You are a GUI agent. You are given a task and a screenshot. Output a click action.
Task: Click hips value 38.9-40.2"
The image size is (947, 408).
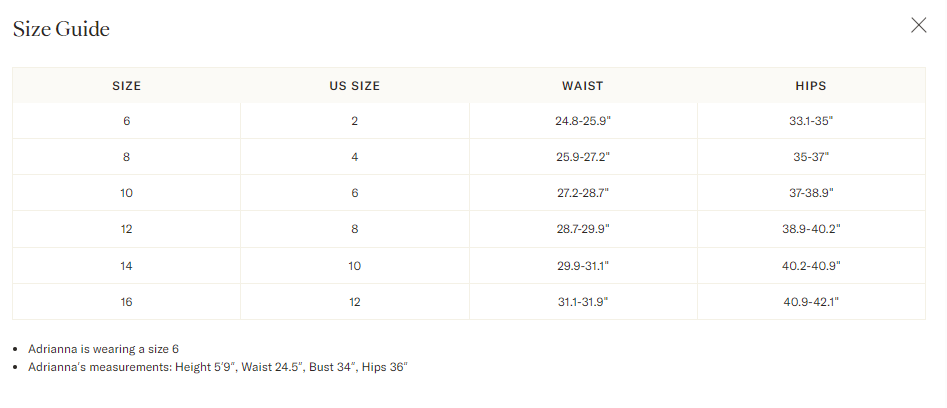click(x=811, y=229)
